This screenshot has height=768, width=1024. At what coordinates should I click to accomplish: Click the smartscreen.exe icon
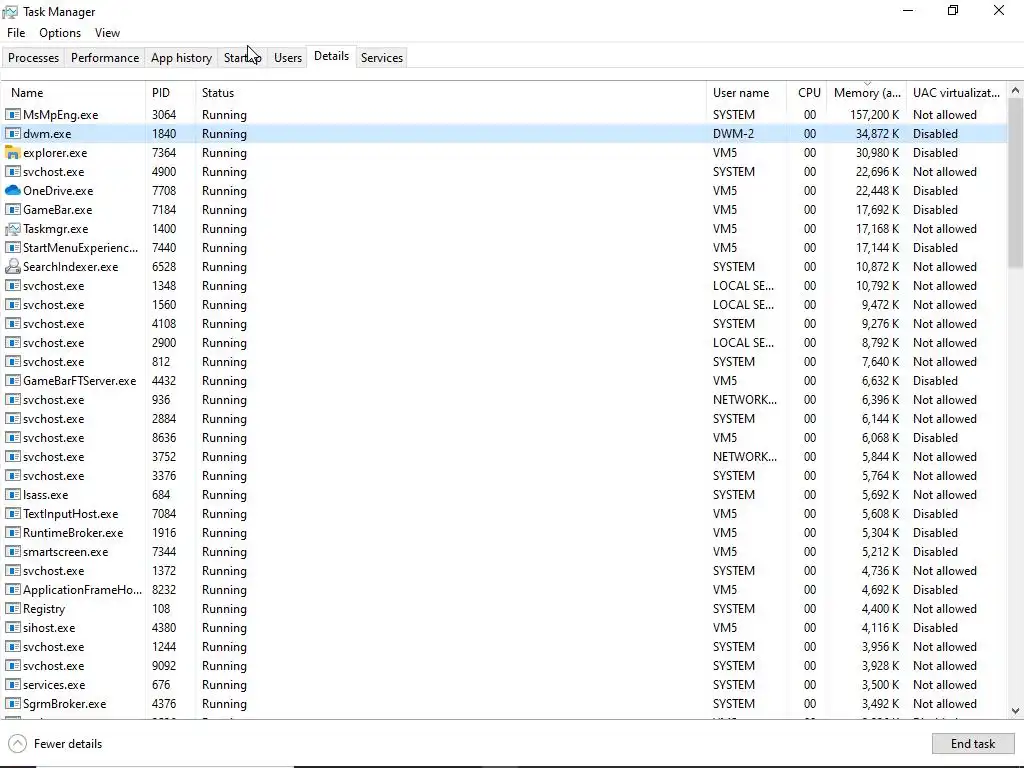[12, 551]
